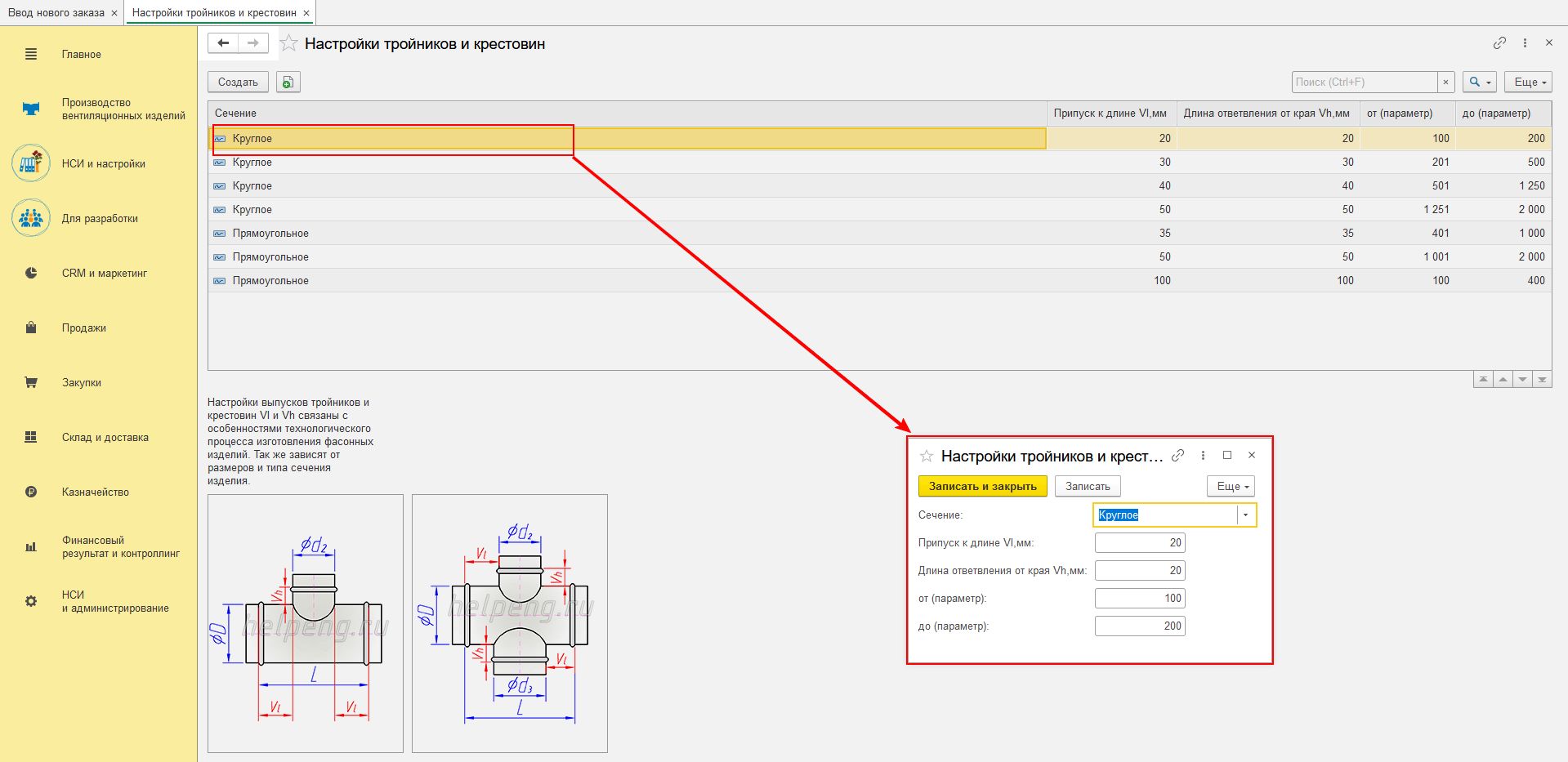
Task: Click the Записать button in dialog
Action: [x=1088, y=487]
